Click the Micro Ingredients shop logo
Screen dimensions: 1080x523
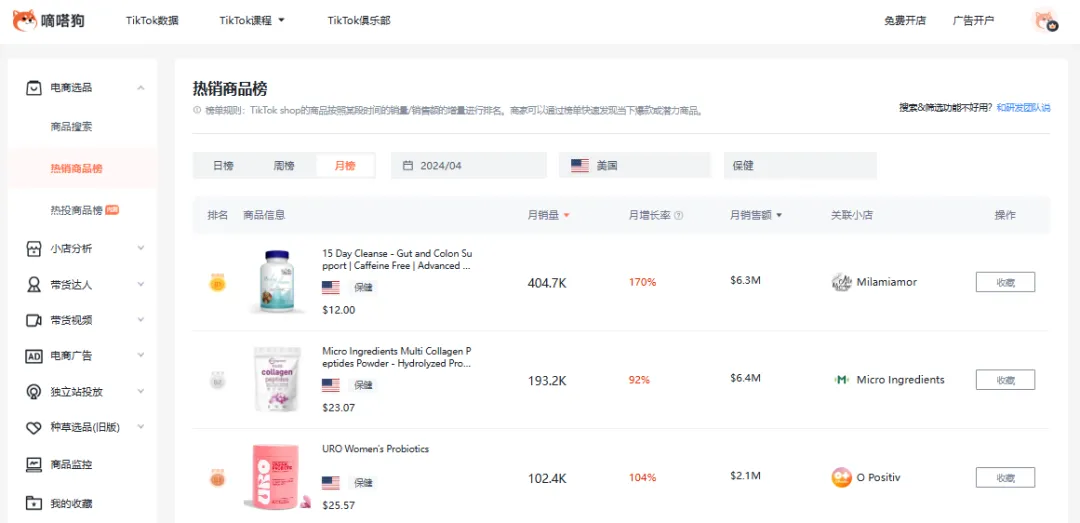click(842, 380)
